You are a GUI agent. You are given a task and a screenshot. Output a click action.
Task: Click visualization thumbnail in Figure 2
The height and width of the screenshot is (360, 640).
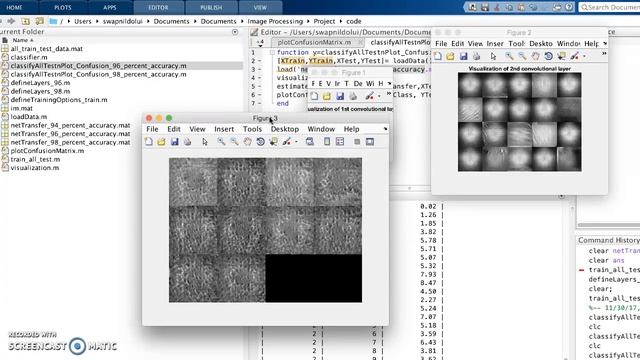[x=520, y=122]
